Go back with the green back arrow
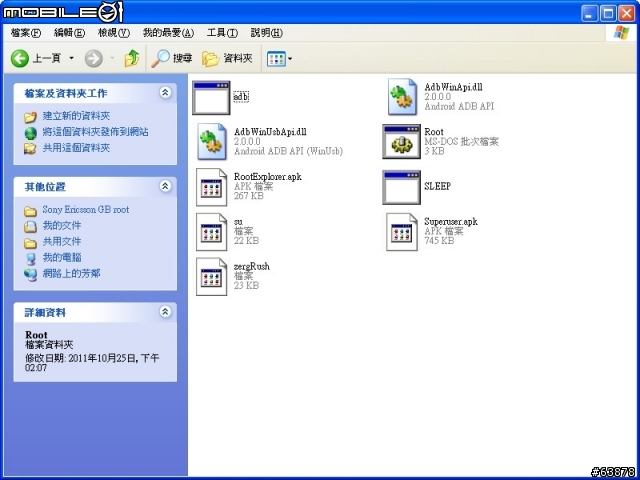The width and height of the screenshot is (640, 480). [20, 59]
